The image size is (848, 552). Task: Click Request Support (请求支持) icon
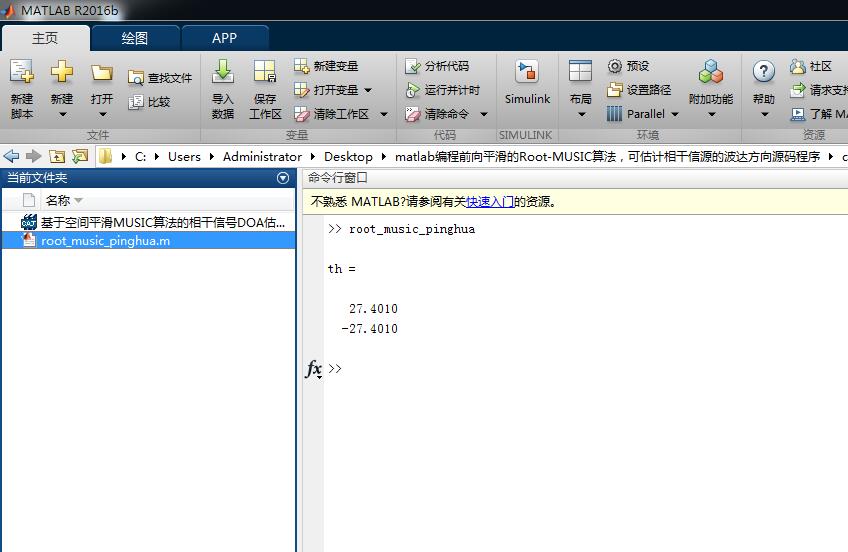tap(798, 90)
